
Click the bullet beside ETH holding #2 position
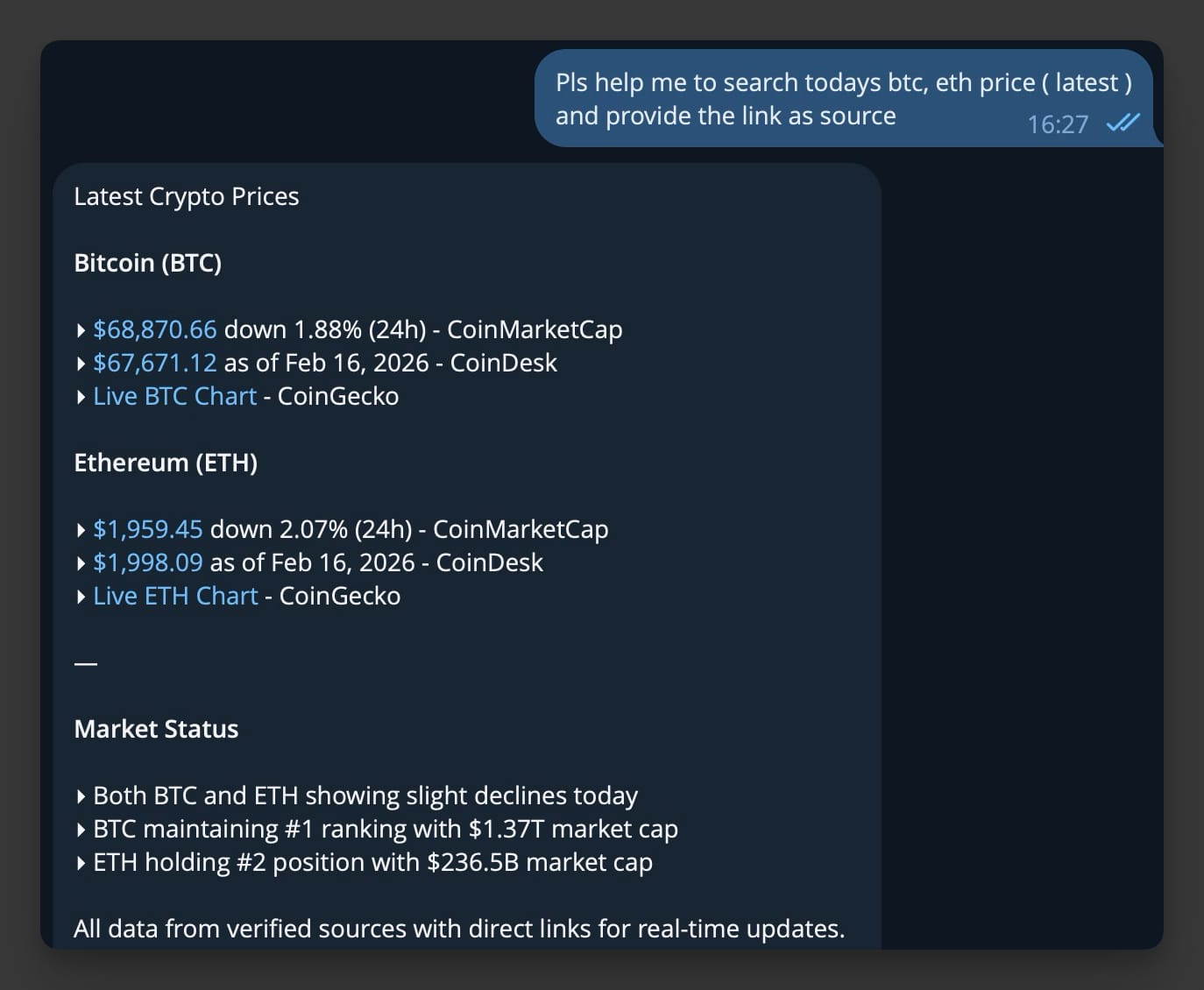[x=81, y=863]
